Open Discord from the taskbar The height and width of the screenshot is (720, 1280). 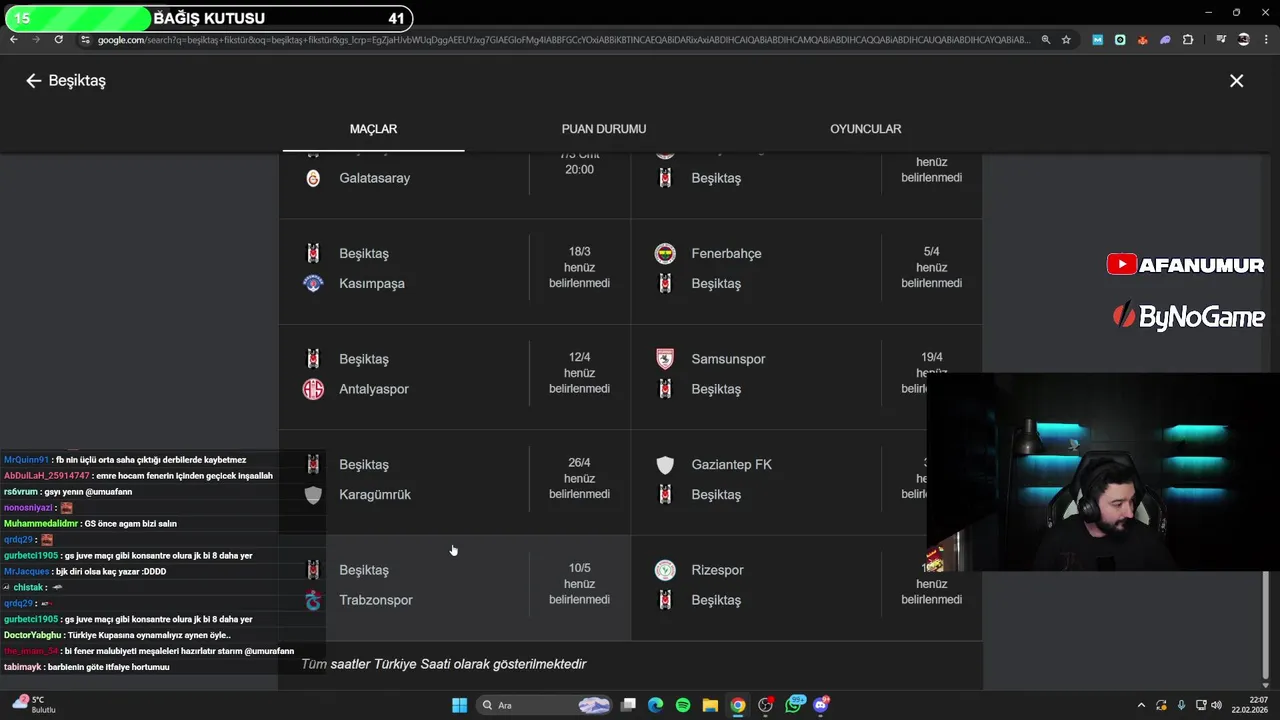coord(822,704)
